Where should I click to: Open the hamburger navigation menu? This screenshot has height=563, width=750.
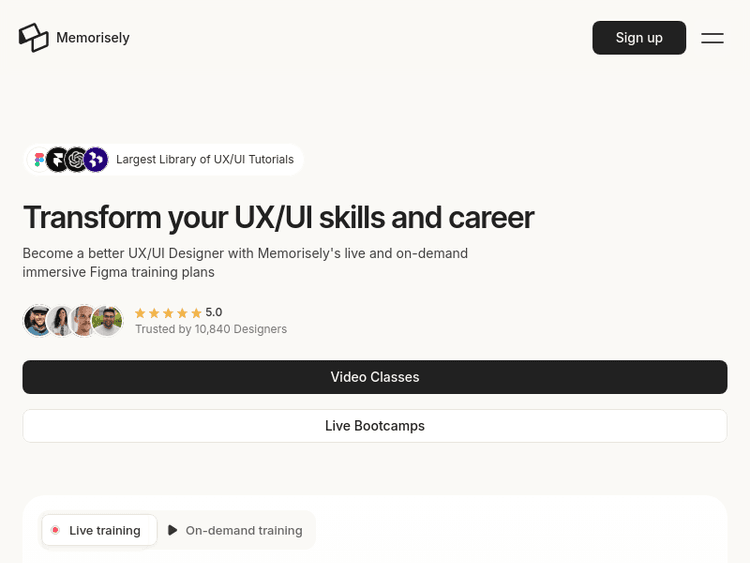pos(712,38)
